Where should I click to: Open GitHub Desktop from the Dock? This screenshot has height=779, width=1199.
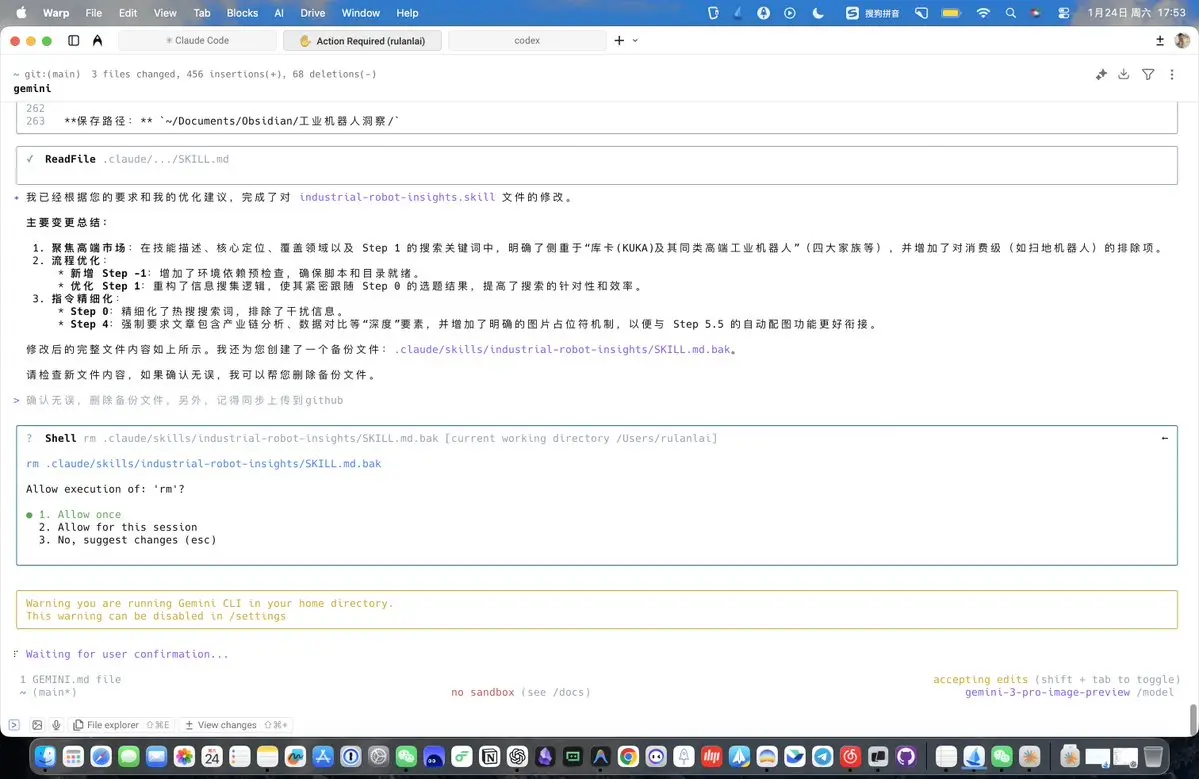906,757
